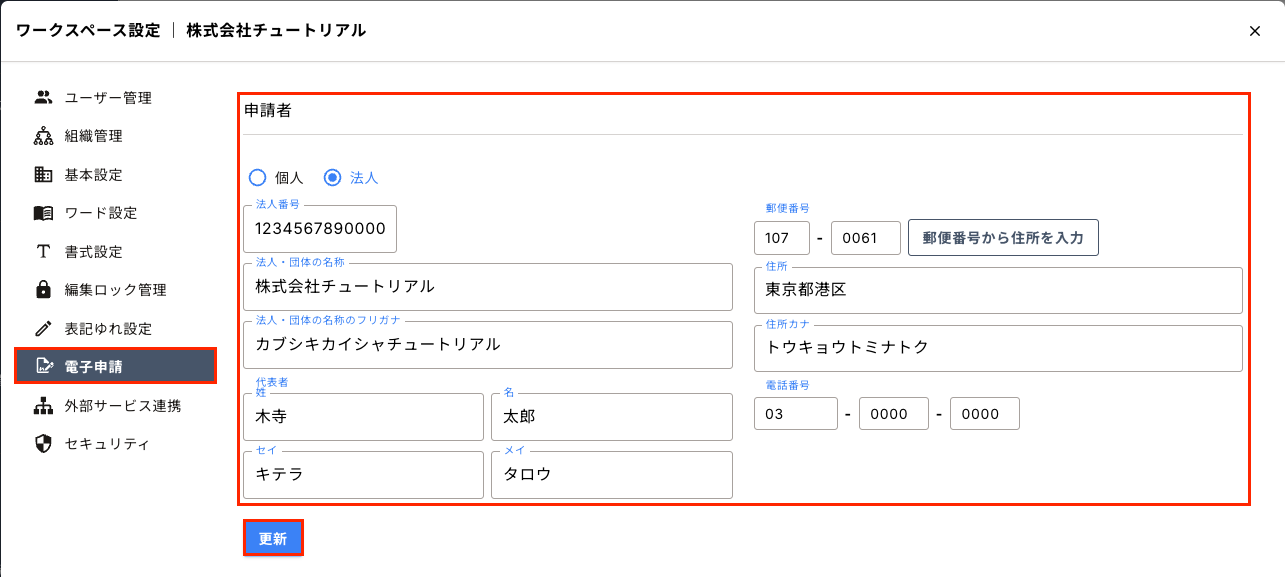Viewport: 1285px width, 577px height.
Task: Select the 個人 radio button
Action: coord(257,178)
